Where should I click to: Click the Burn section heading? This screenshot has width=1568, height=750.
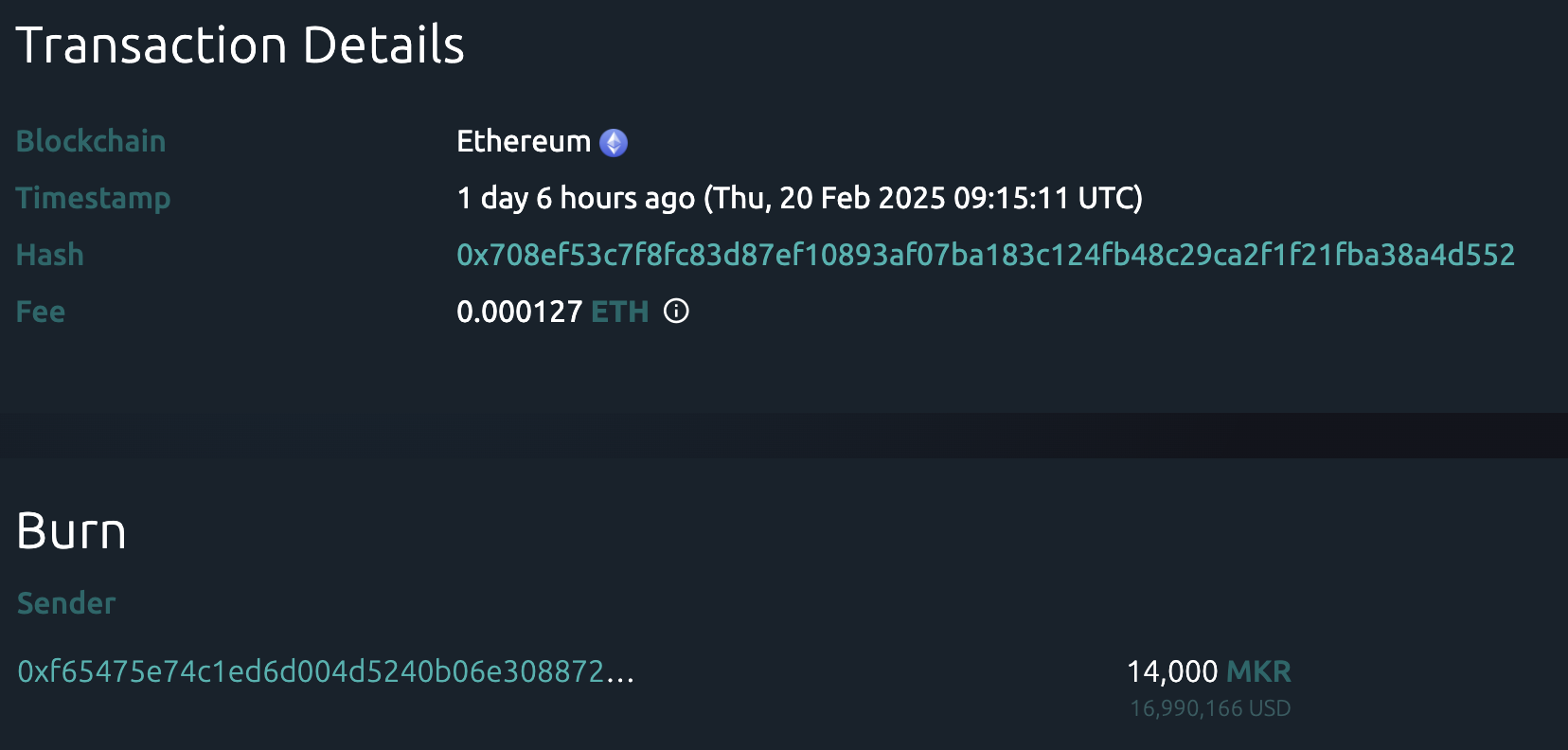coord(72,531)
